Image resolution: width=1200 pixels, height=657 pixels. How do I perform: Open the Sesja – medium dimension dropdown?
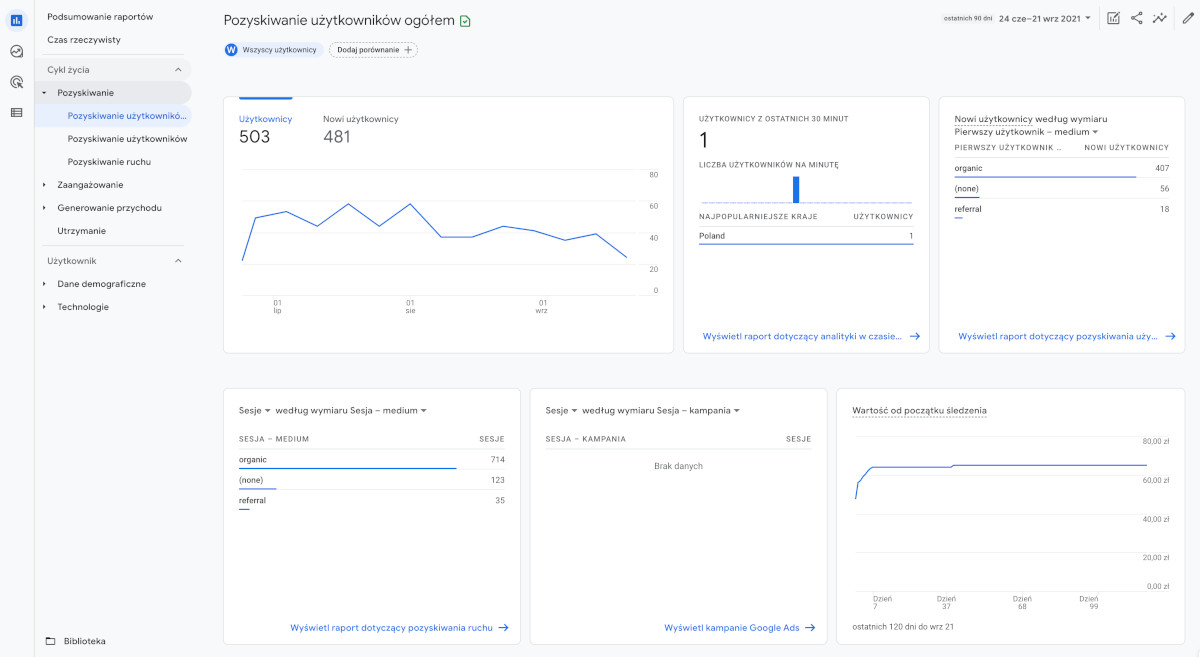[389, 411]
